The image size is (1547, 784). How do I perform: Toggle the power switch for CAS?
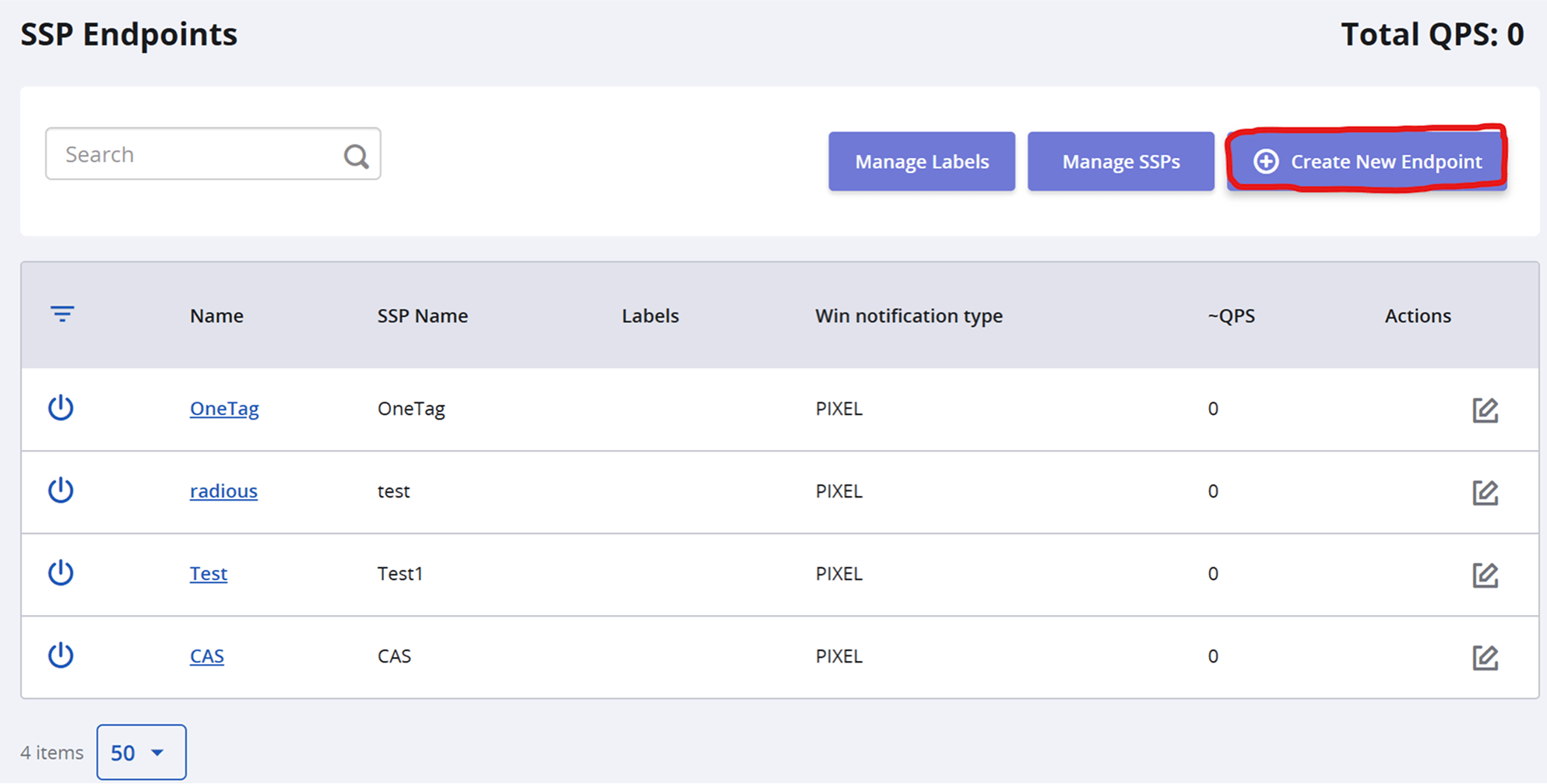[x=60, y=656]
